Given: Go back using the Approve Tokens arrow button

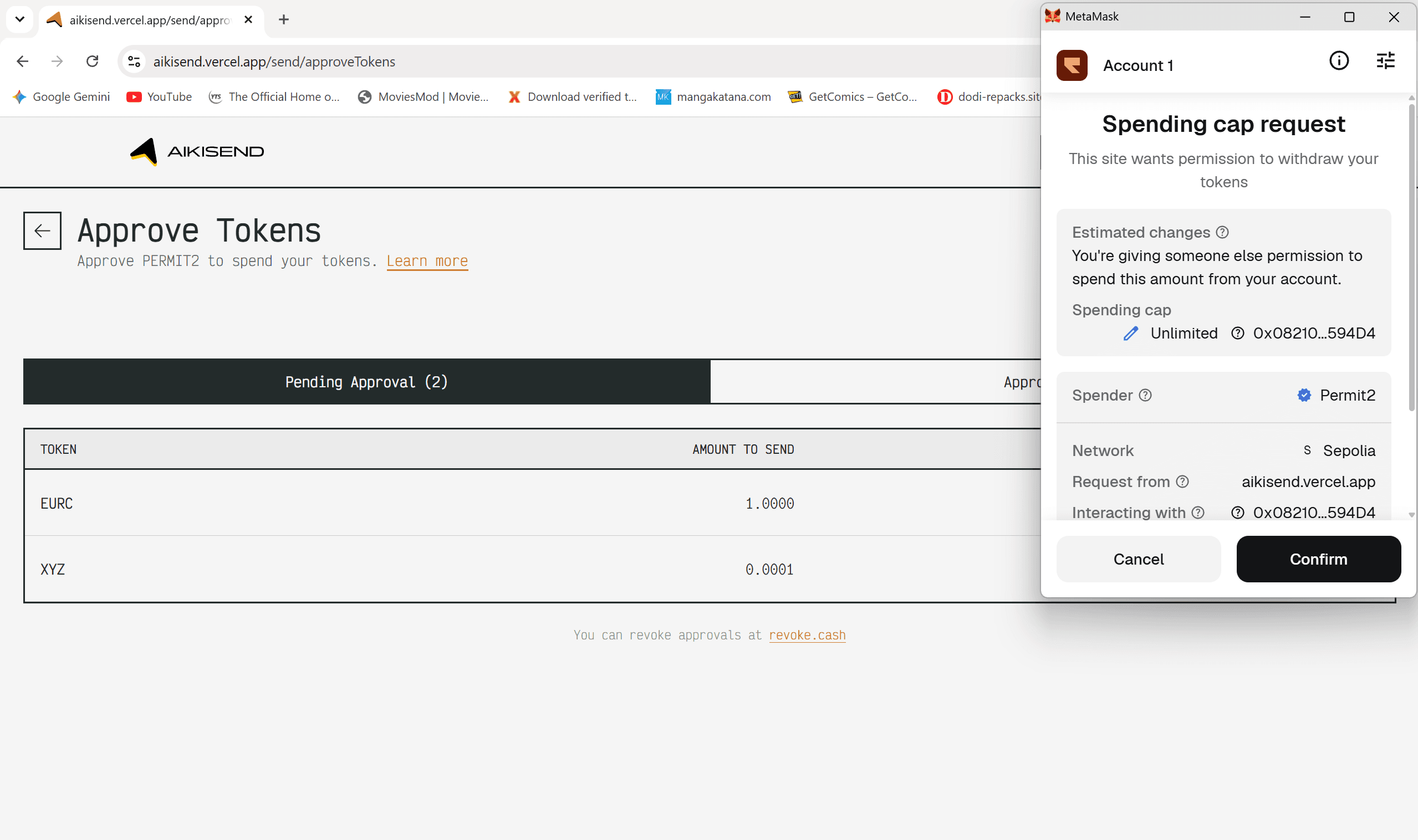Looking at the screenshot, I should (x=43, y=231).
